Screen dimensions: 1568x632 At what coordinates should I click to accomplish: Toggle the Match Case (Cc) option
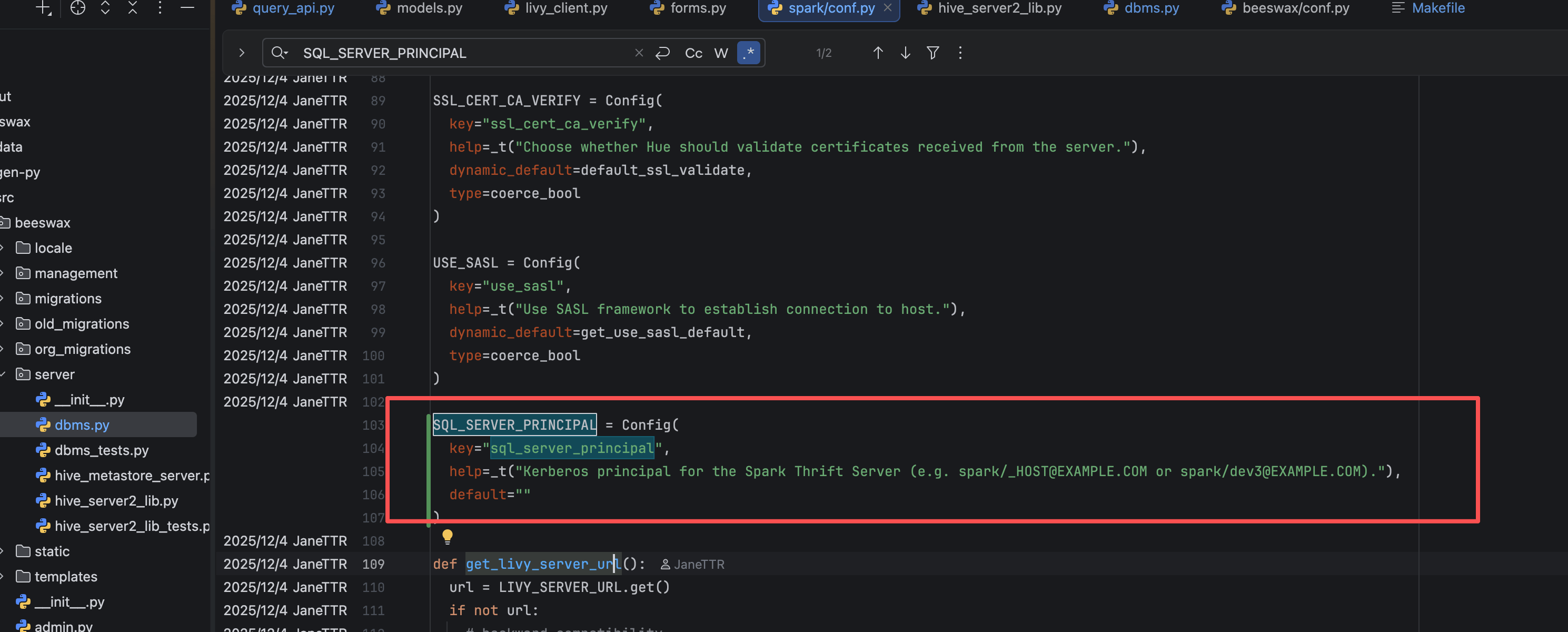(x=693, y=53)
